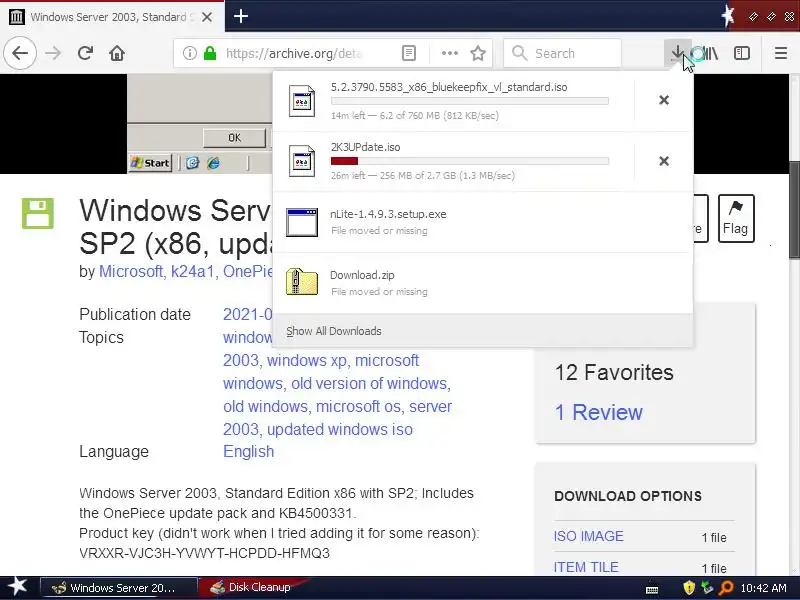Image resolution: width=800 pixels, height=600 pixels.
Task: Open the 'windows xp' topic link
Action: click(307, 361)
